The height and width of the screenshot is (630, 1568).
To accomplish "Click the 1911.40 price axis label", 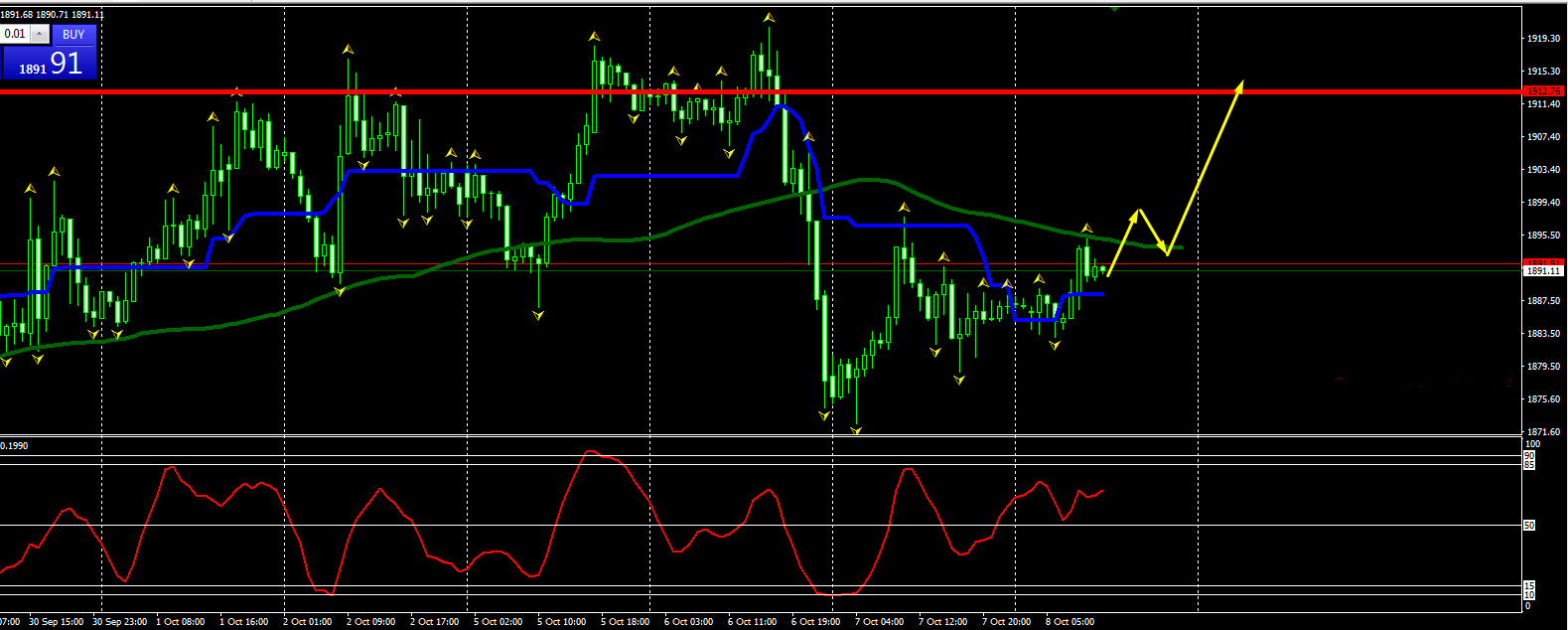I will [x=1542, y=104].
